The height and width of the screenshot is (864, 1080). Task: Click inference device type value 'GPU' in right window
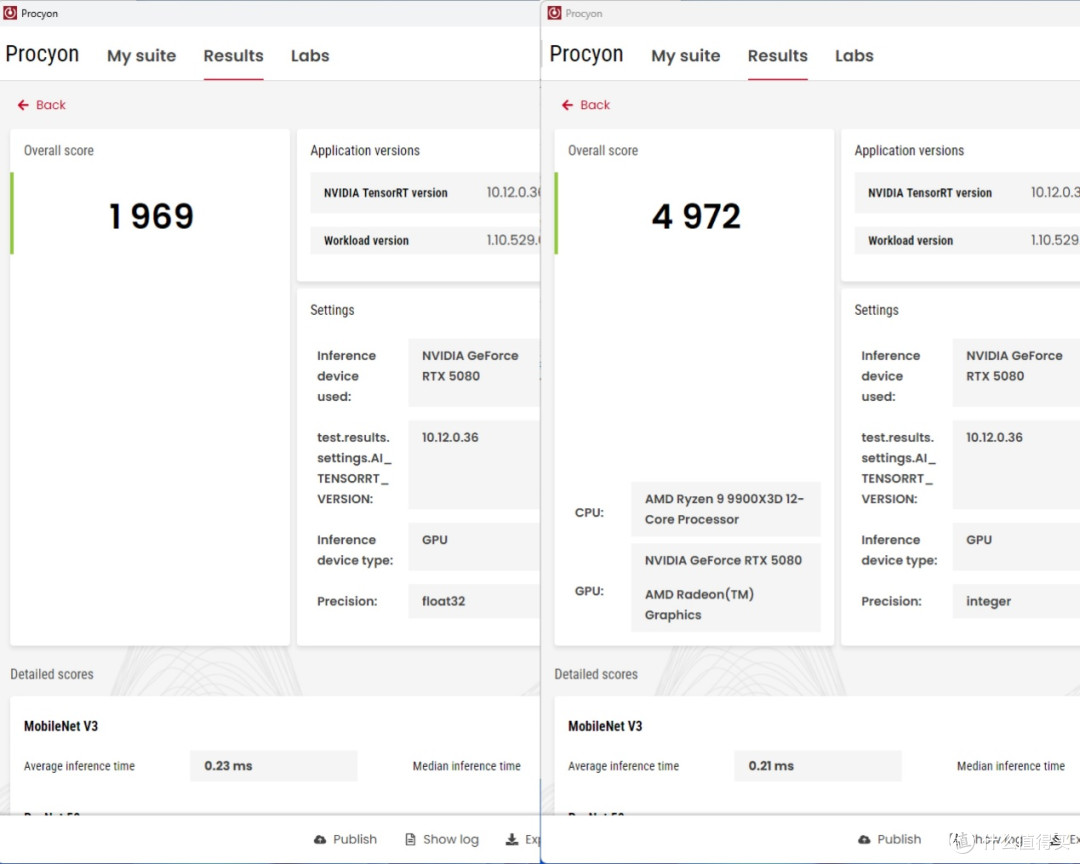pyautogui.click(x=979, y=539)
